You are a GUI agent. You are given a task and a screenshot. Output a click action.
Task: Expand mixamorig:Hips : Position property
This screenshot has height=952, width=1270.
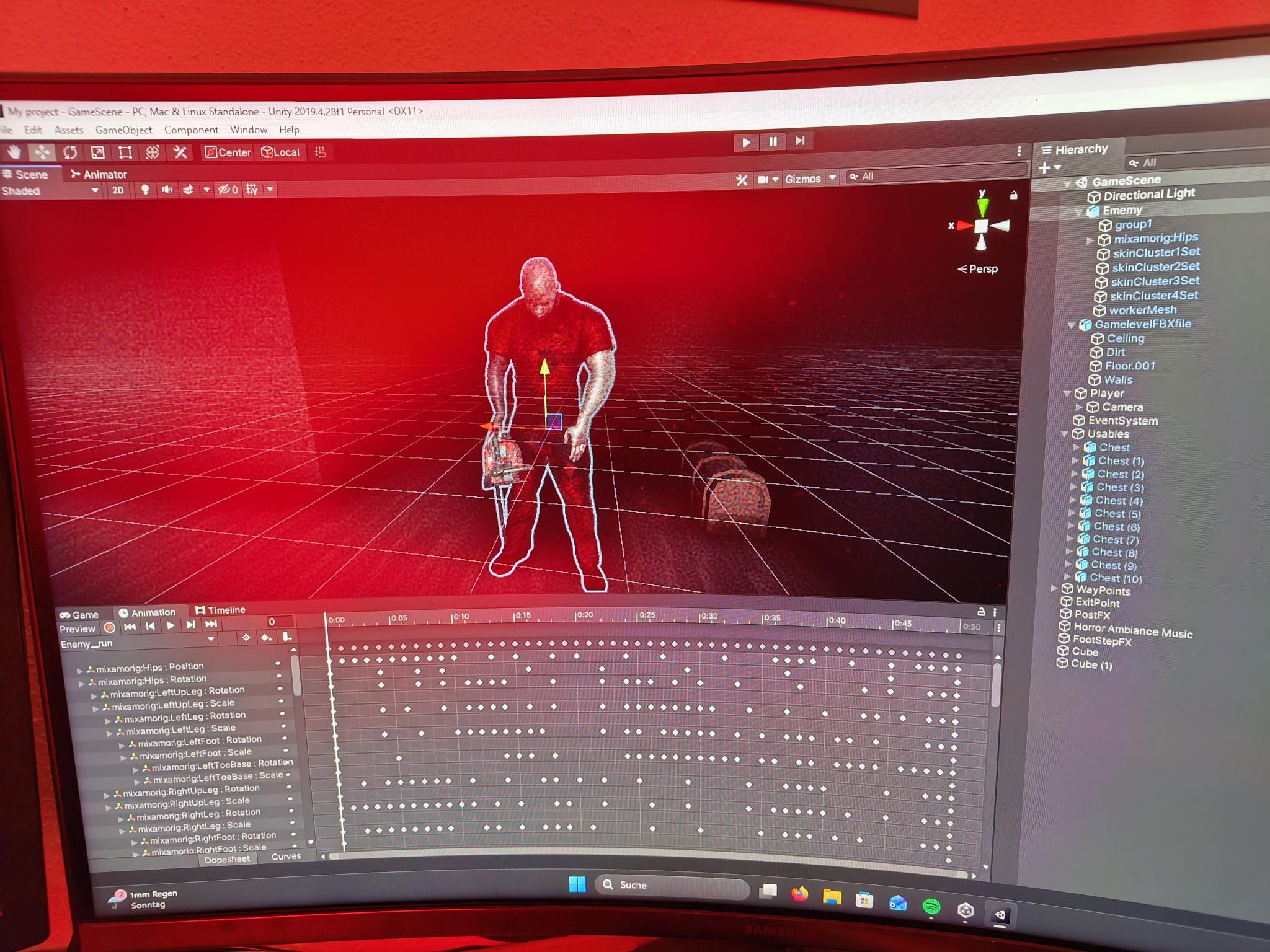[80, 671]
